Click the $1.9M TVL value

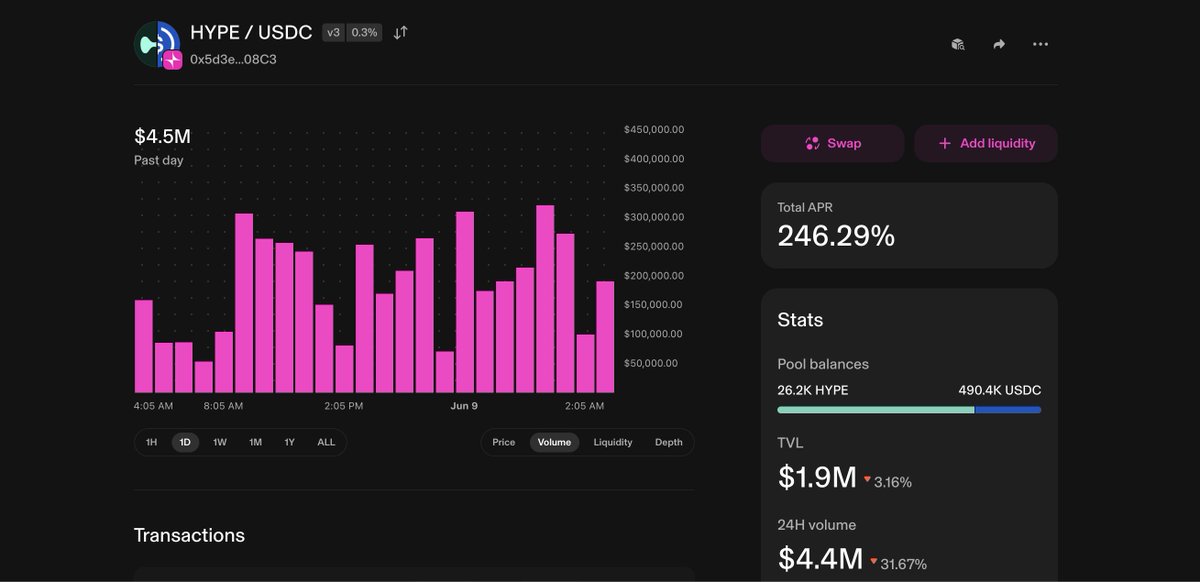point(817,477)
